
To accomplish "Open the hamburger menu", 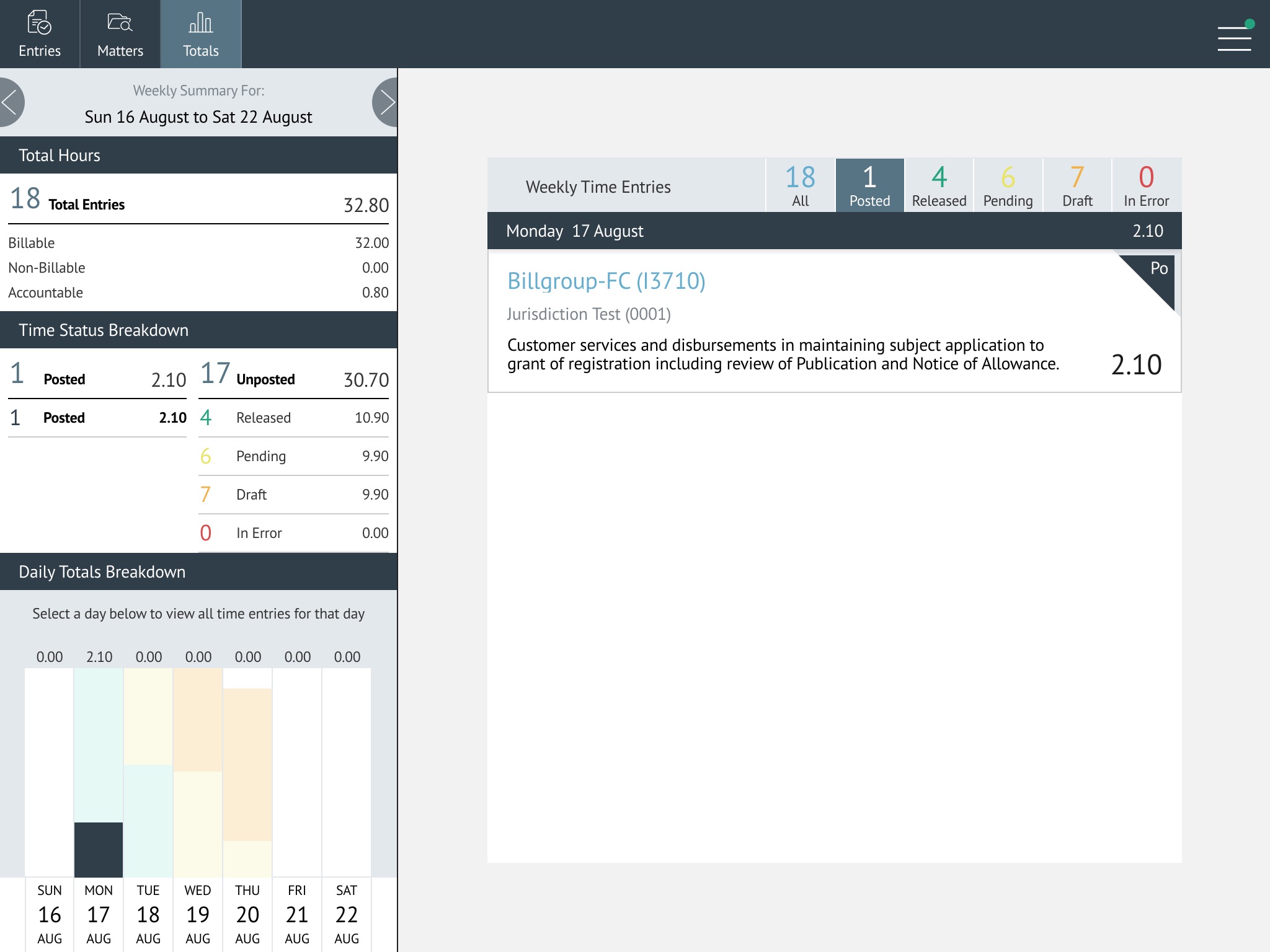I will (1234, 38).
